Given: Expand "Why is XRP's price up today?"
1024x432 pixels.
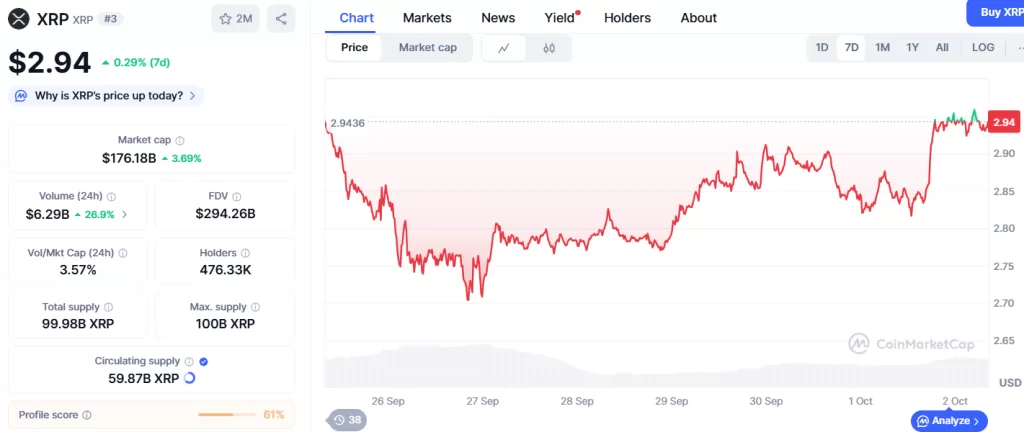Looking at the screenshot, I should point(106,96).
